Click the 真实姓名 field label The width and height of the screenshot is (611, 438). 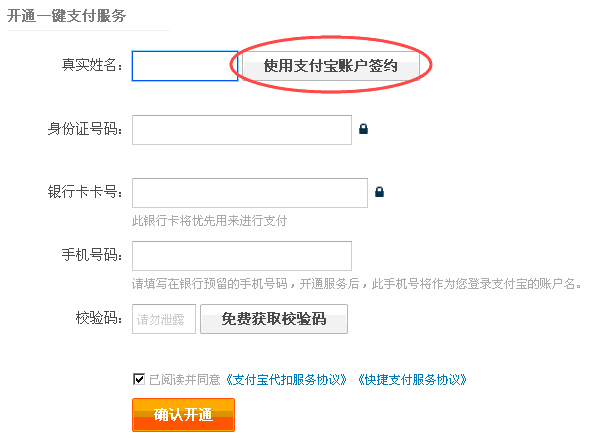pos(92,66)
